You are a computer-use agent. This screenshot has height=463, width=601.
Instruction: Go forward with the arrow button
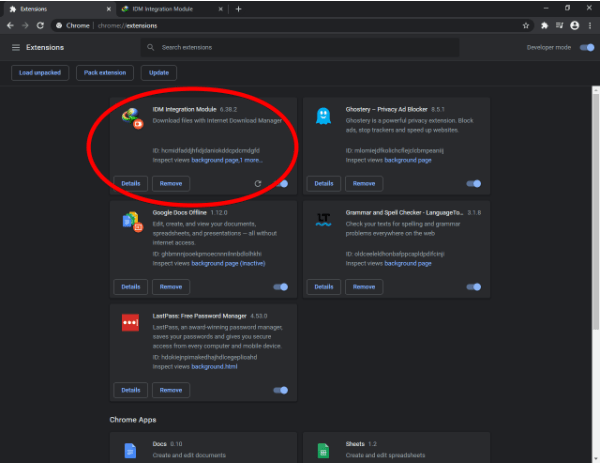(25, 26)
